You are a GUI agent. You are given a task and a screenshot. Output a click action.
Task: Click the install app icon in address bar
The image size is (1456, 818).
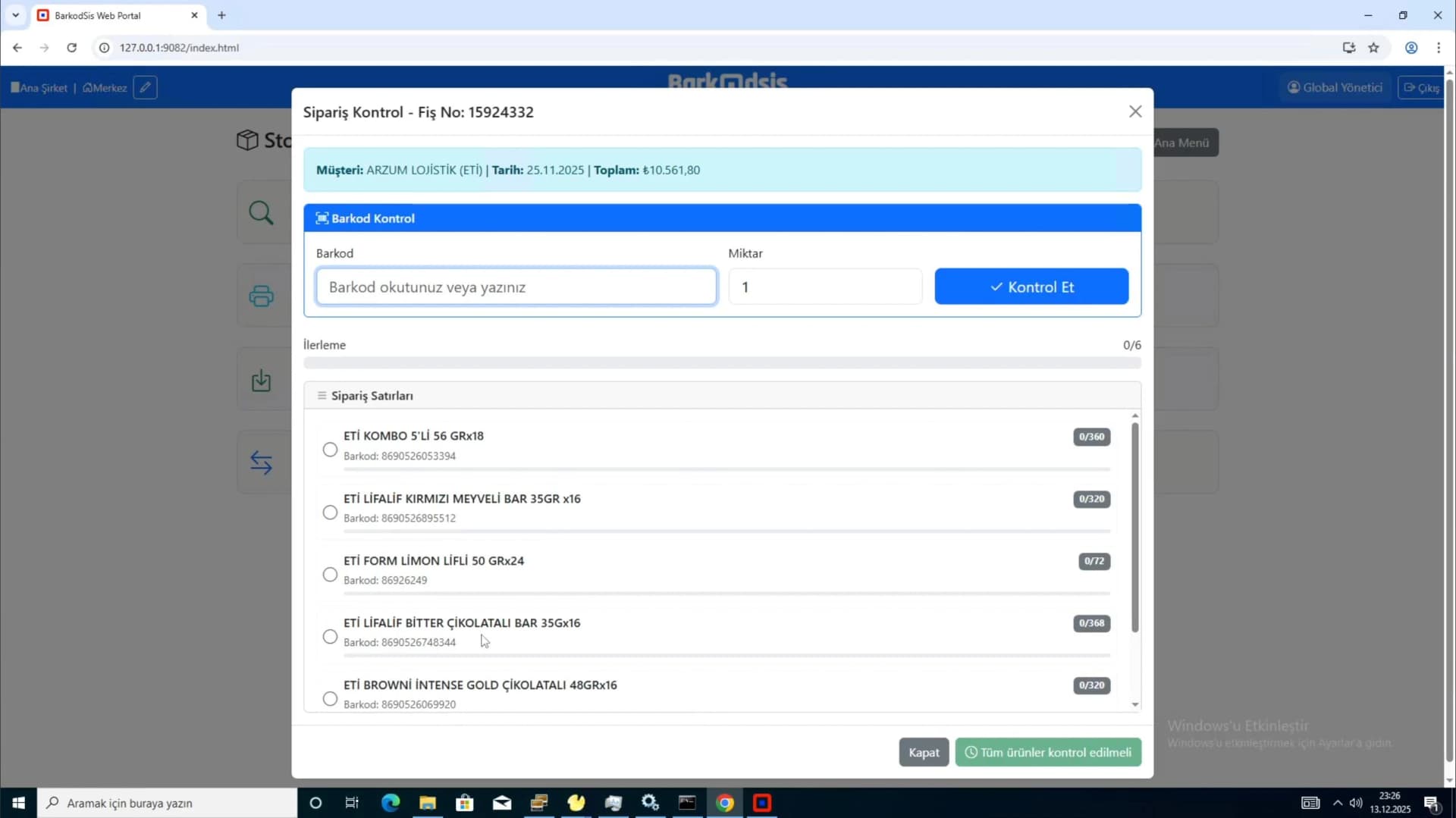point(1349,48)
